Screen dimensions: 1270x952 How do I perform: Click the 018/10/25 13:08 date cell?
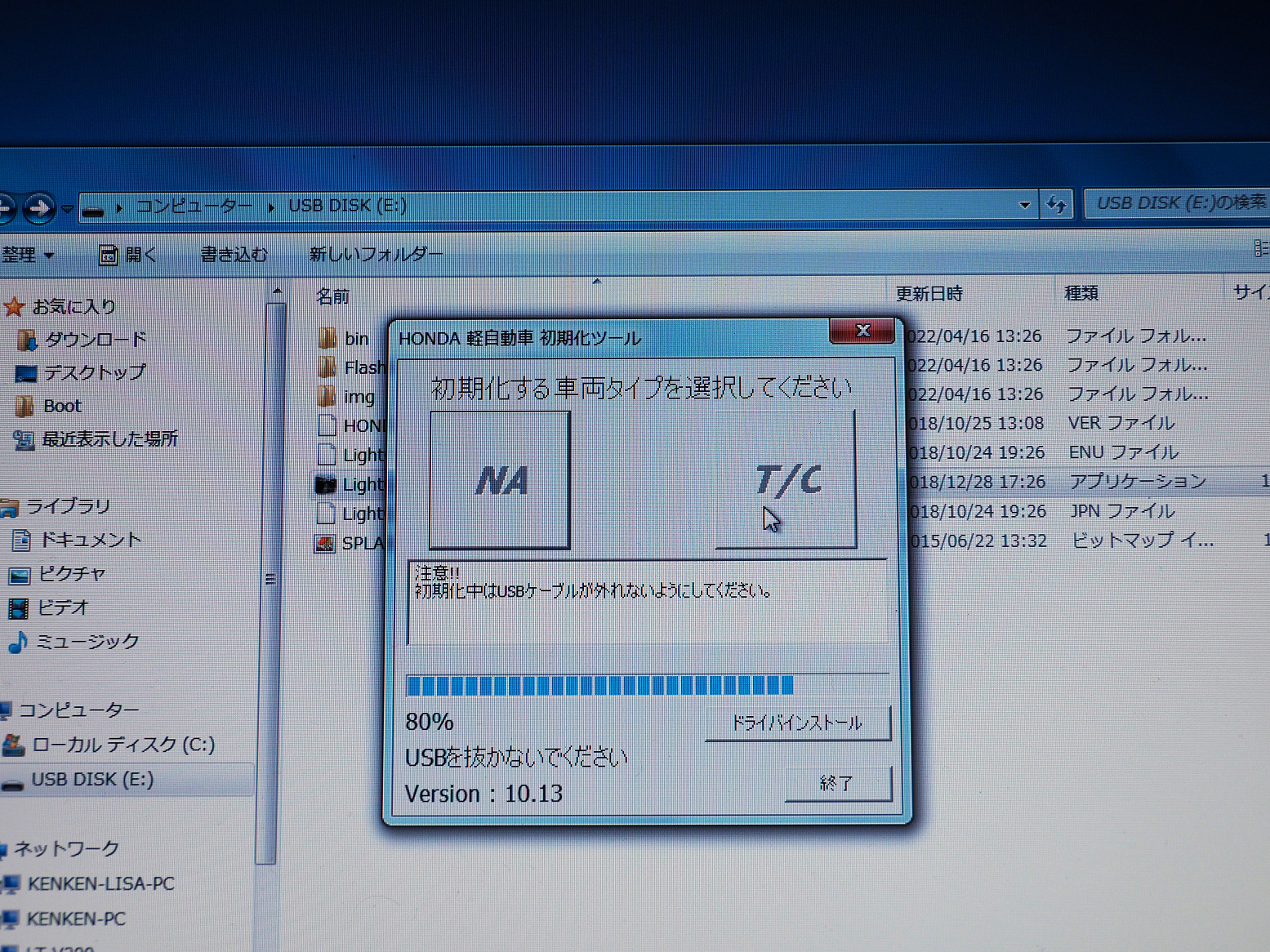point(977,424)
